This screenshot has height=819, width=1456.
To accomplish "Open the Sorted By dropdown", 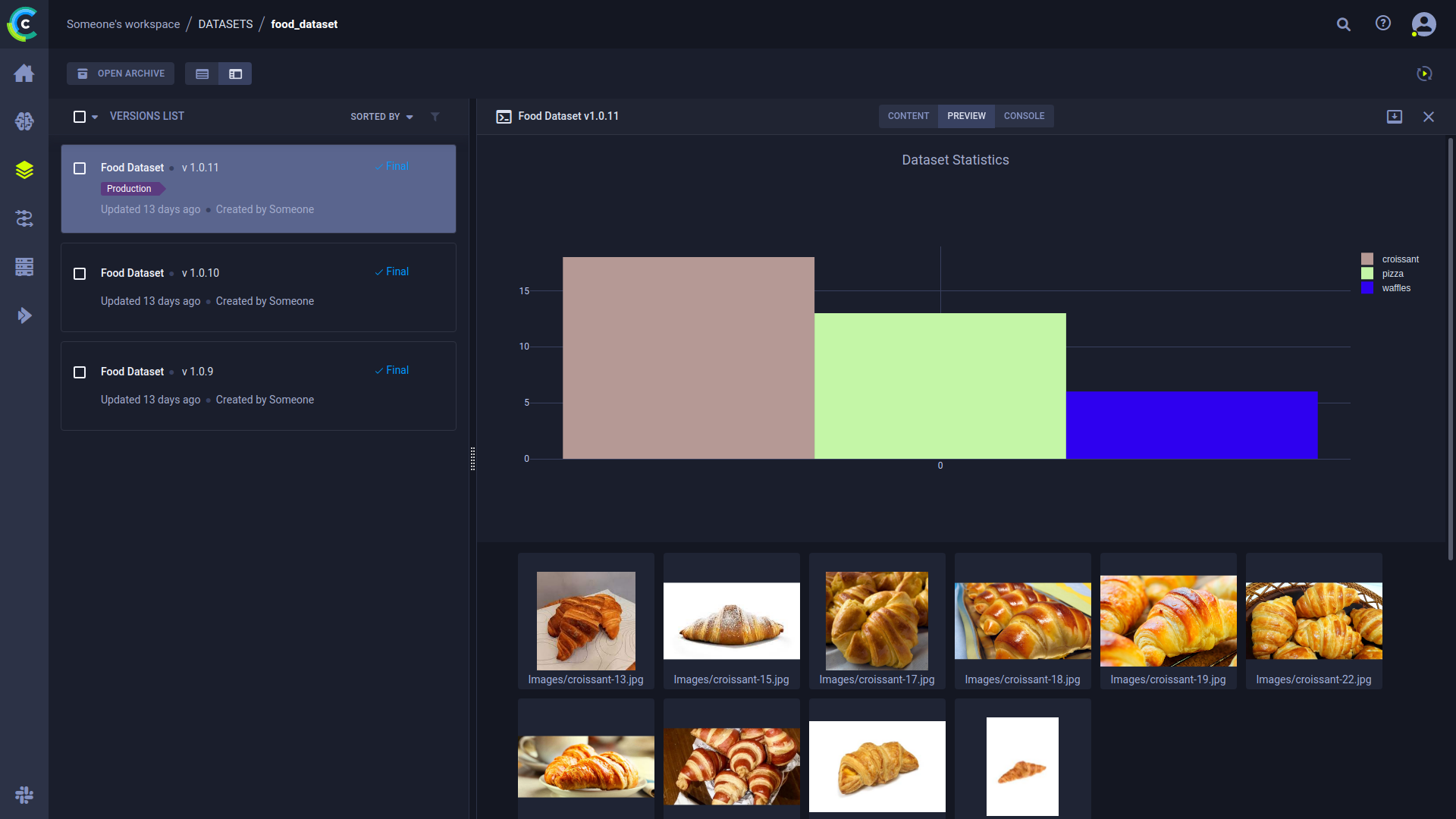I will click(381, 117).
